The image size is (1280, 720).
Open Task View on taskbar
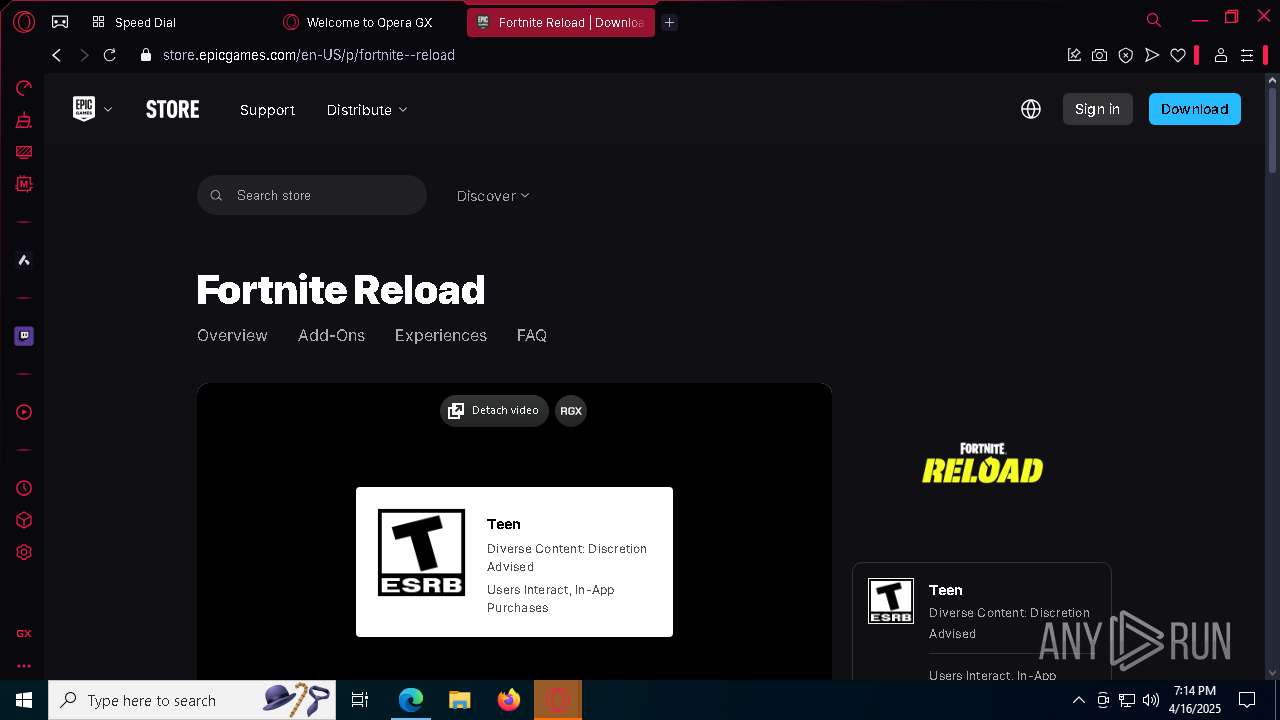coord(360,700)
